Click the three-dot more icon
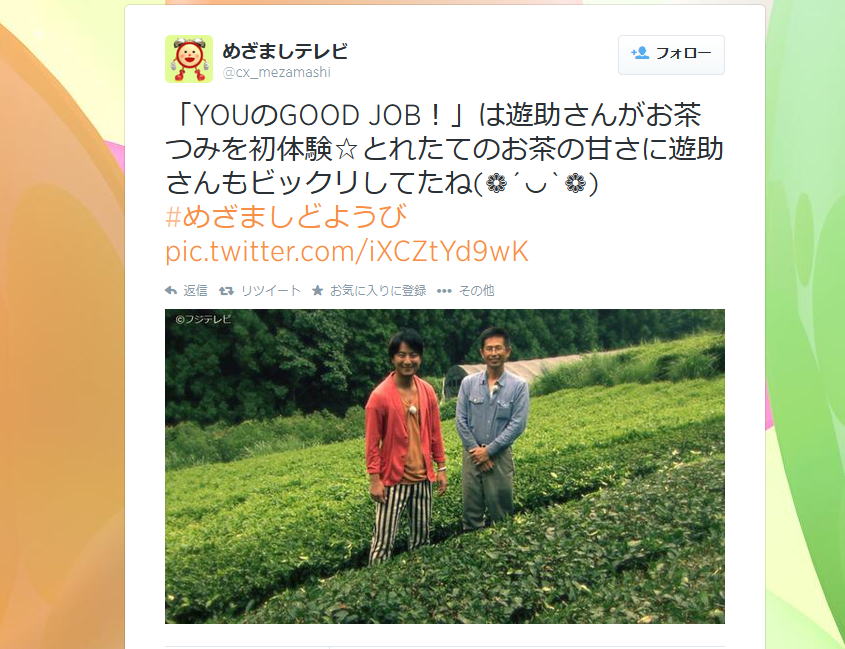This screenshot has height=649, width=845. tap(444, 291)
